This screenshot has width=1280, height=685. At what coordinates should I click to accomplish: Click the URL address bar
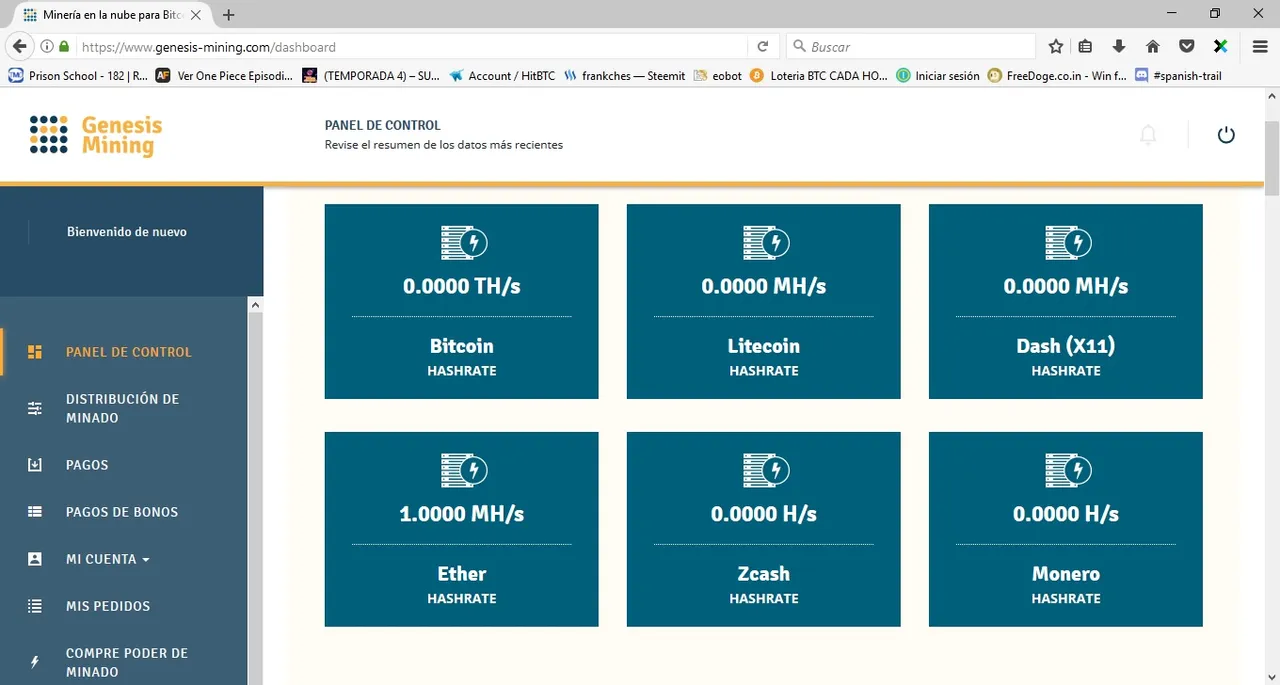coord(410,46)
